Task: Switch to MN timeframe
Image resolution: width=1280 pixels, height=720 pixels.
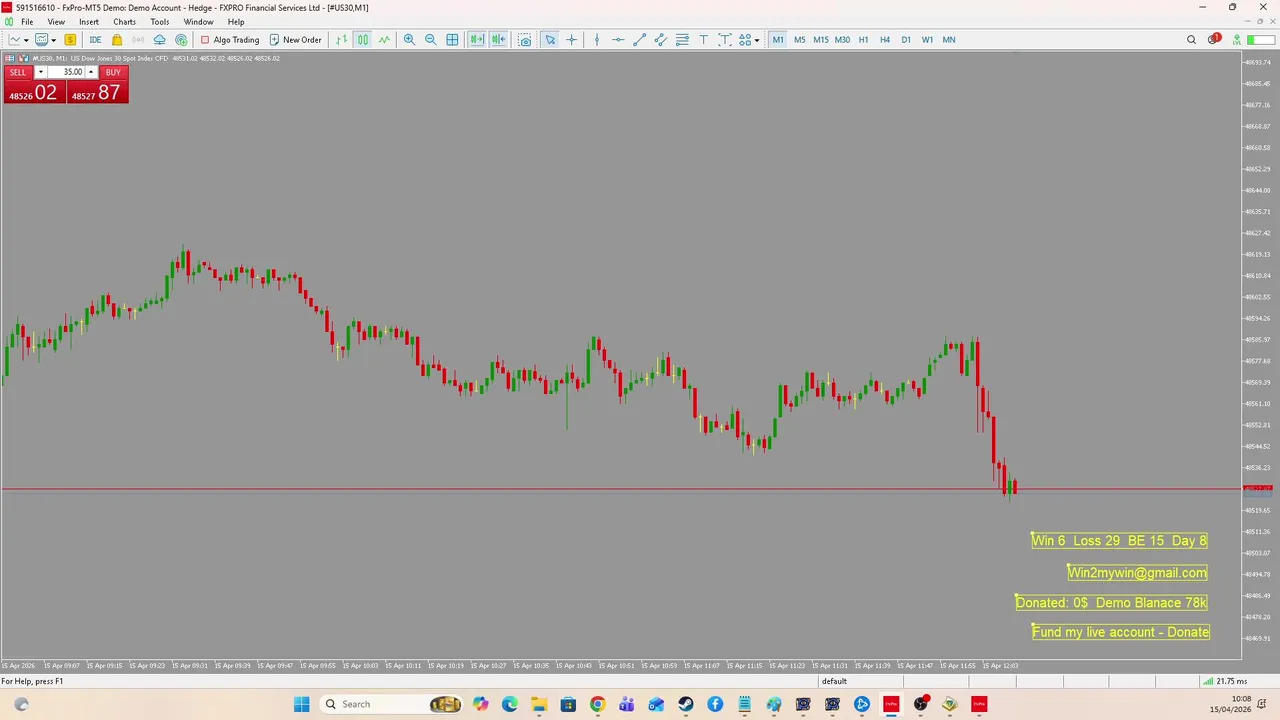Action: click(x=949, y=40)
